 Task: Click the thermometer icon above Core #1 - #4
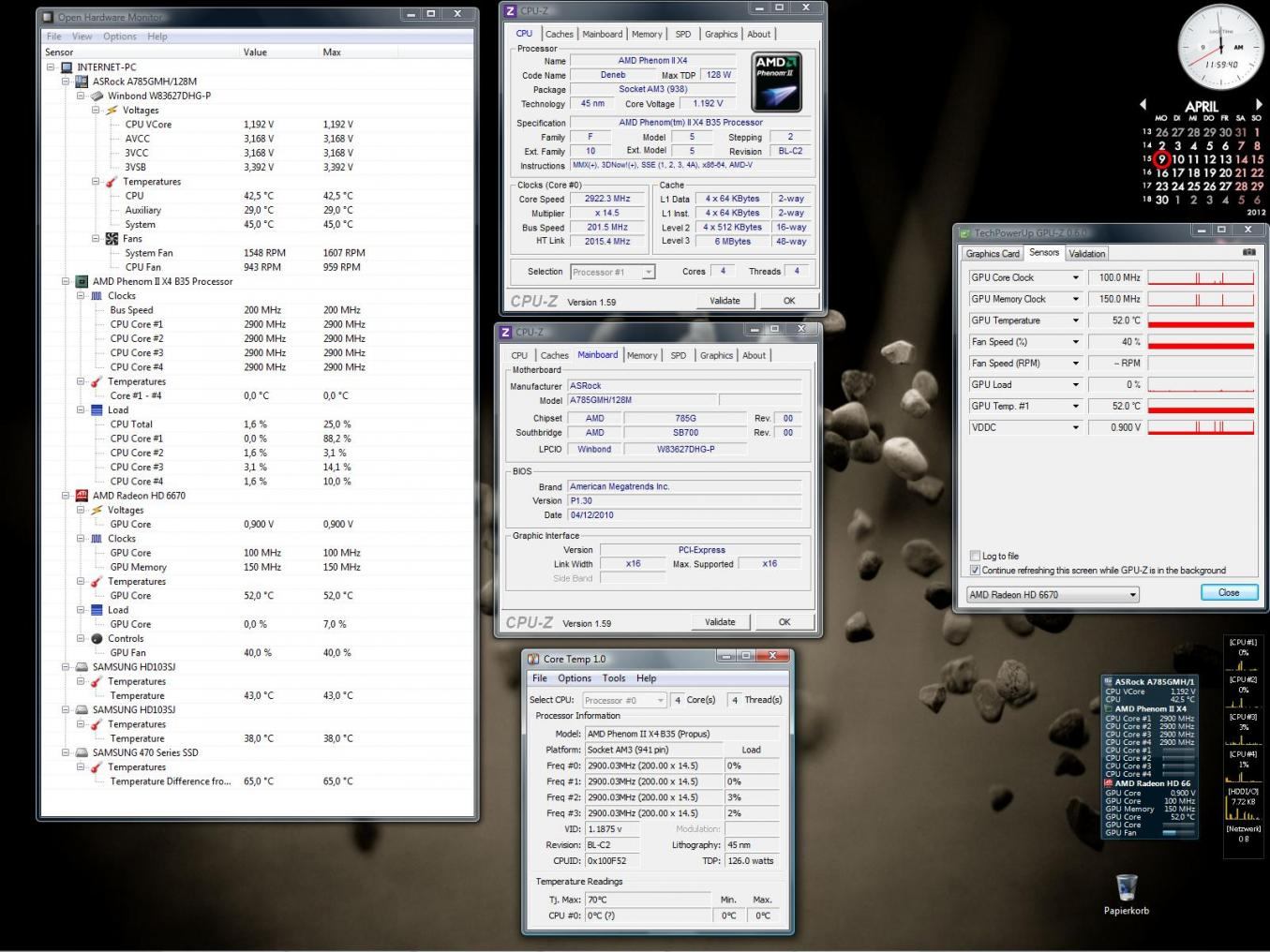tap(97, 381)
